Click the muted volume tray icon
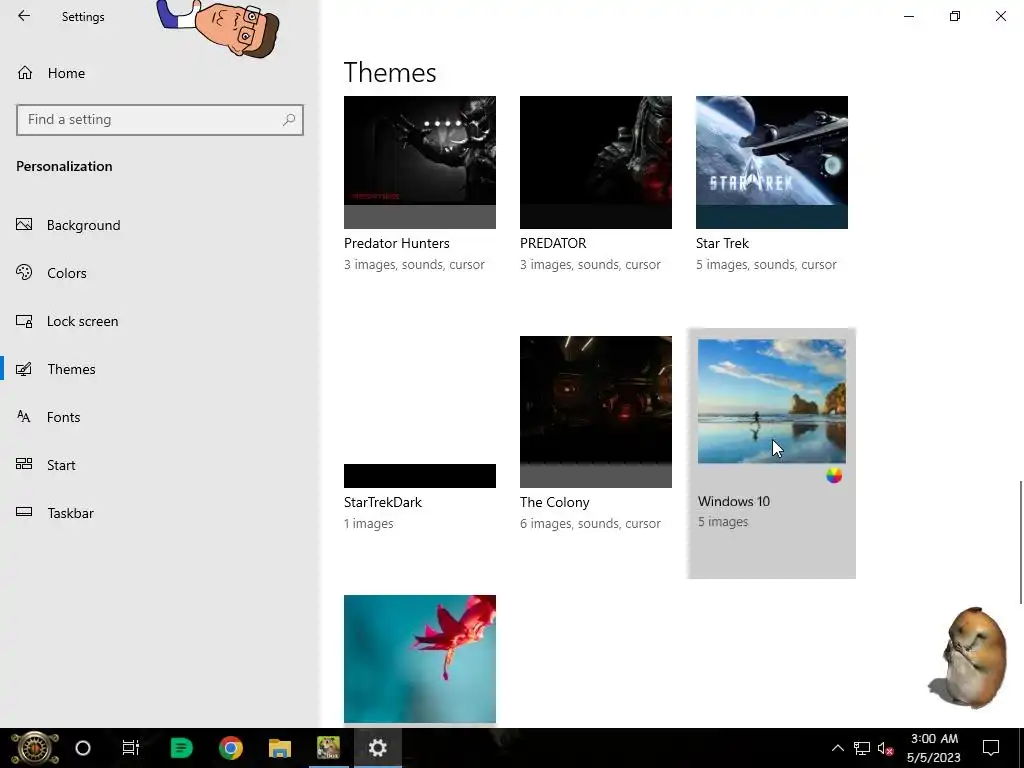The width and height of the screenshot is (1024, 768). tap(886, 748)
